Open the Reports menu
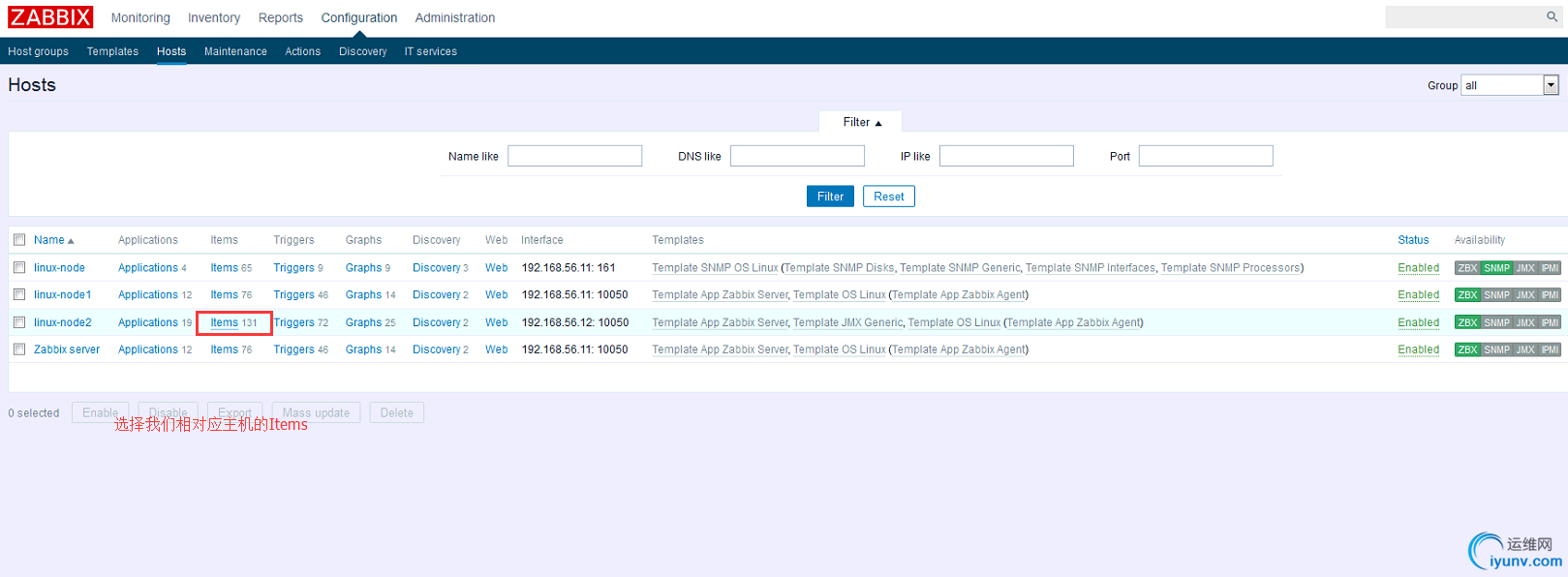1568x577 pixels. point(281,17)
